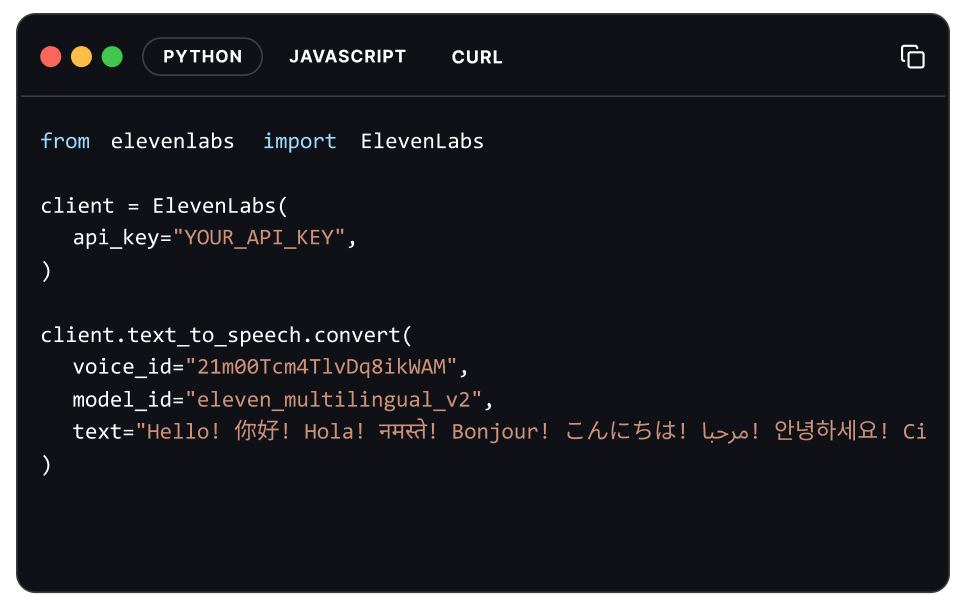966x606 pixels.
Task: Click the "eleven_multilingual_v2" model string
Action: (333, 400)
